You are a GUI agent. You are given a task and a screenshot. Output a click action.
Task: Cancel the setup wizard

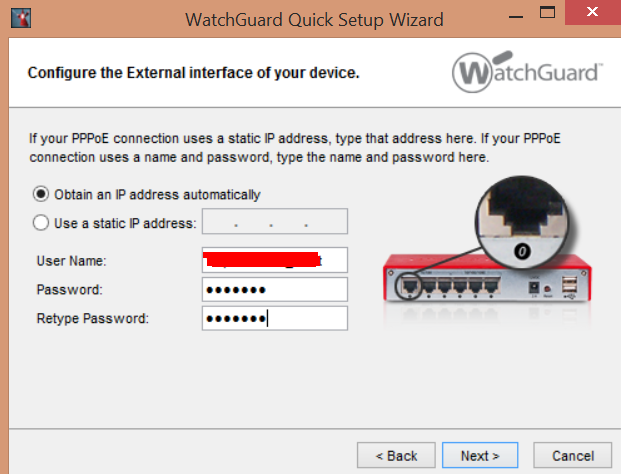[x=573, y=455]
